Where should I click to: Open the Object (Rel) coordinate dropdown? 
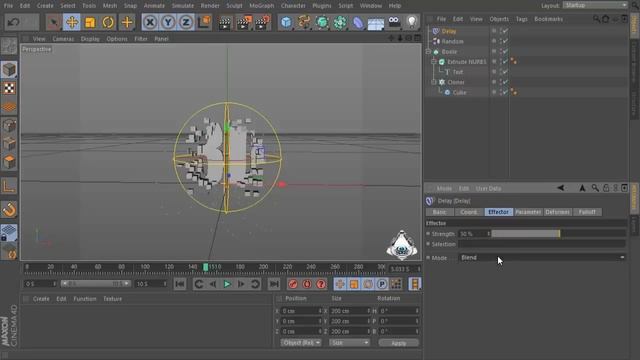click(301, 343)
